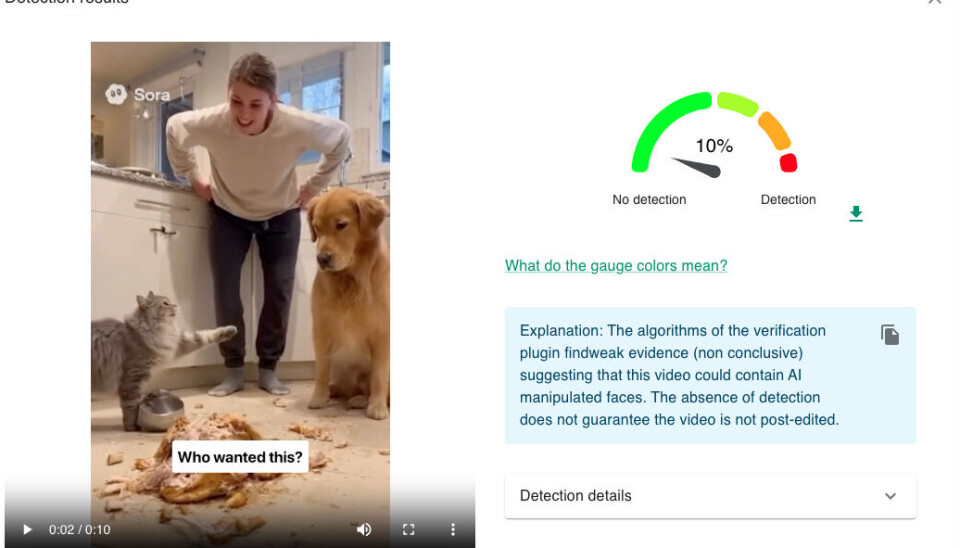Click the chevron arrow beside Detection details
The width and height of the screenshot is (960, 548).
point(890,496)
